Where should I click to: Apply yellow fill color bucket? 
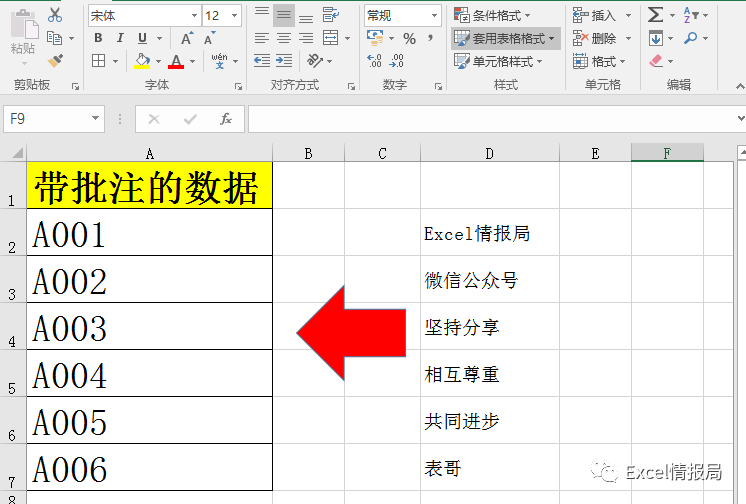pyautogui.click(x=142, y=61)
